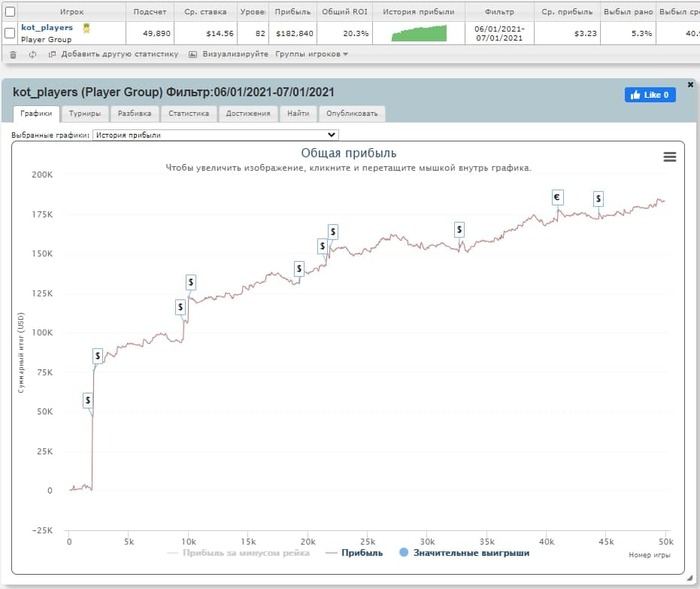700x589 pixels.
Task: Click the green profit history sparkline
Action: (419, 33)
